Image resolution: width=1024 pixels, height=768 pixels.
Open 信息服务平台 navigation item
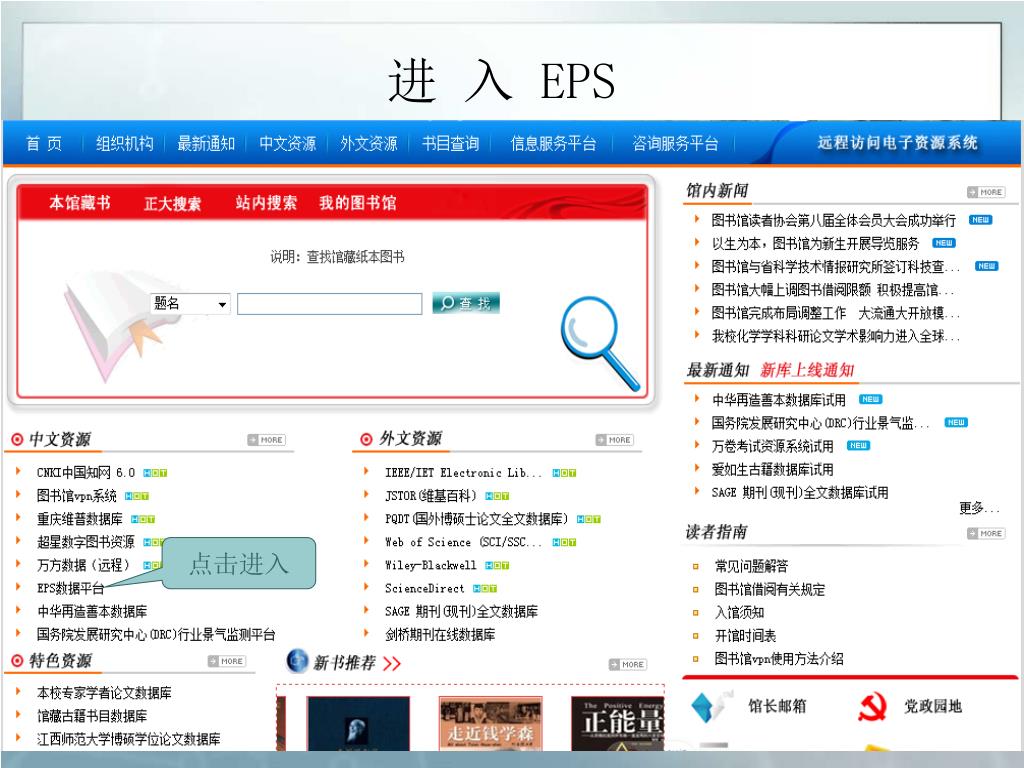pos(553,143)
